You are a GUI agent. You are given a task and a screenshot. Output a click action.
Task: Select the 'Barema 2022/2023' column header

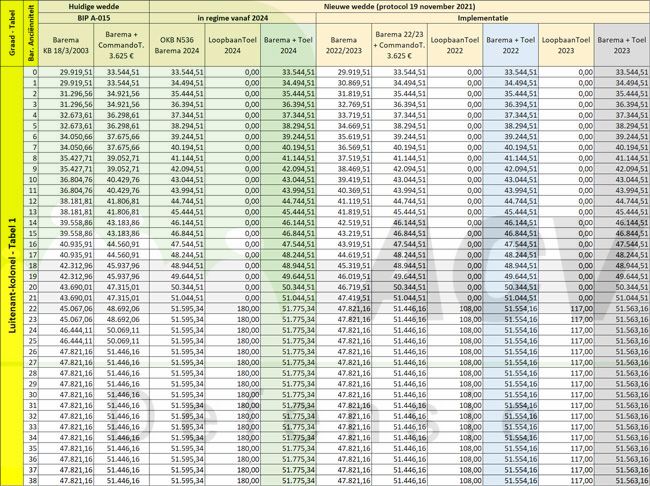(x=344, y=45)
